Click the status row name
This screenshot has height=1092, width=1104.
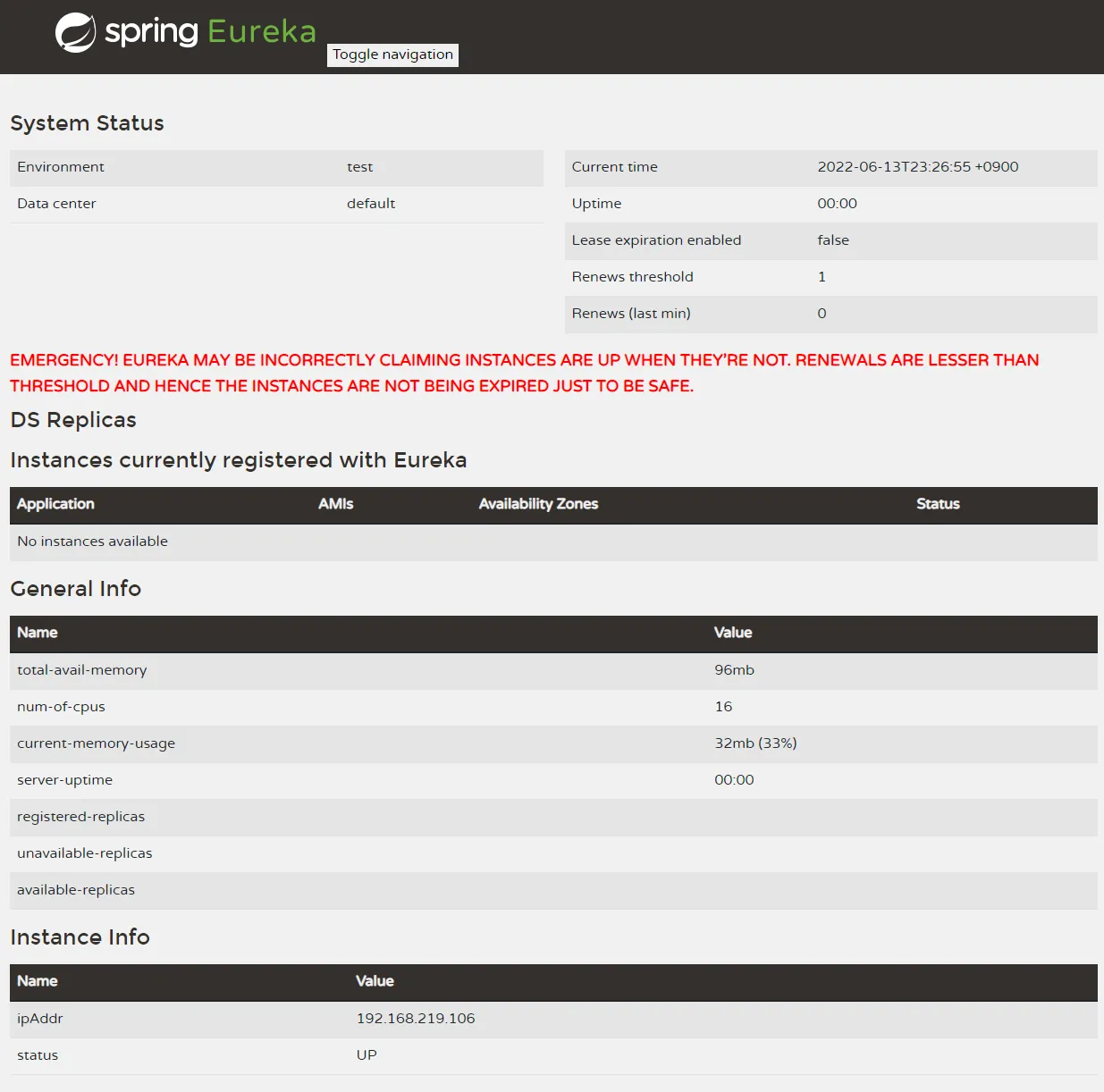[x=38, y=1055]
